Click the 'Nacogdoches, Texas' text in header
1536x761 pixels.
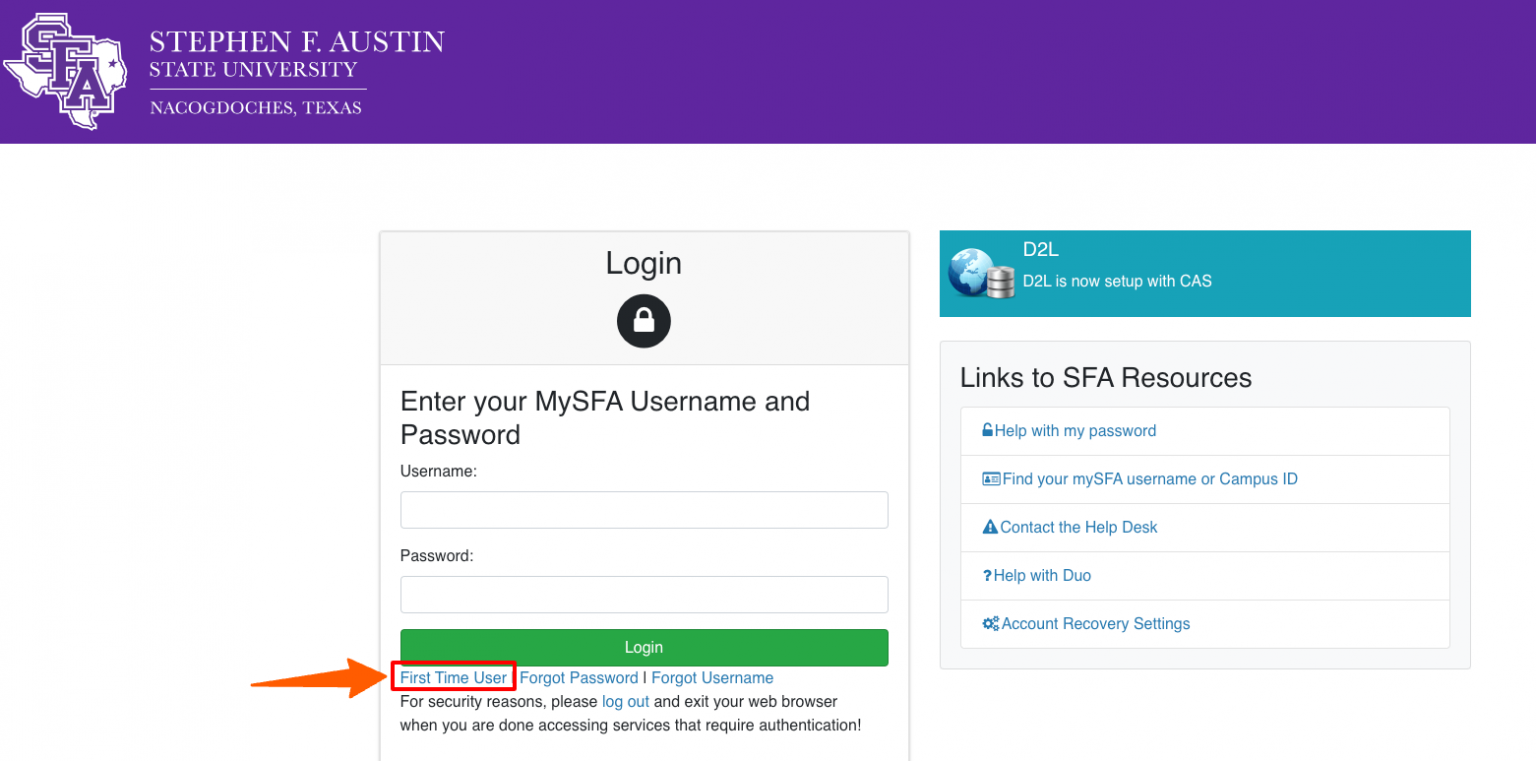coord(256,108)
